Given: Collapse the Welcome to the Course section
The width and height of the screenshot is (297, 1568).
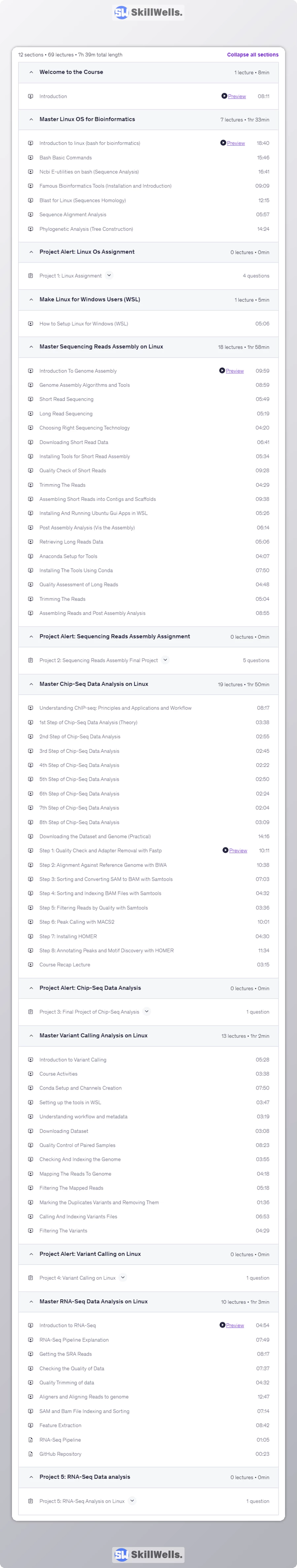Looking at the screenshot, I should coord(31,73).
